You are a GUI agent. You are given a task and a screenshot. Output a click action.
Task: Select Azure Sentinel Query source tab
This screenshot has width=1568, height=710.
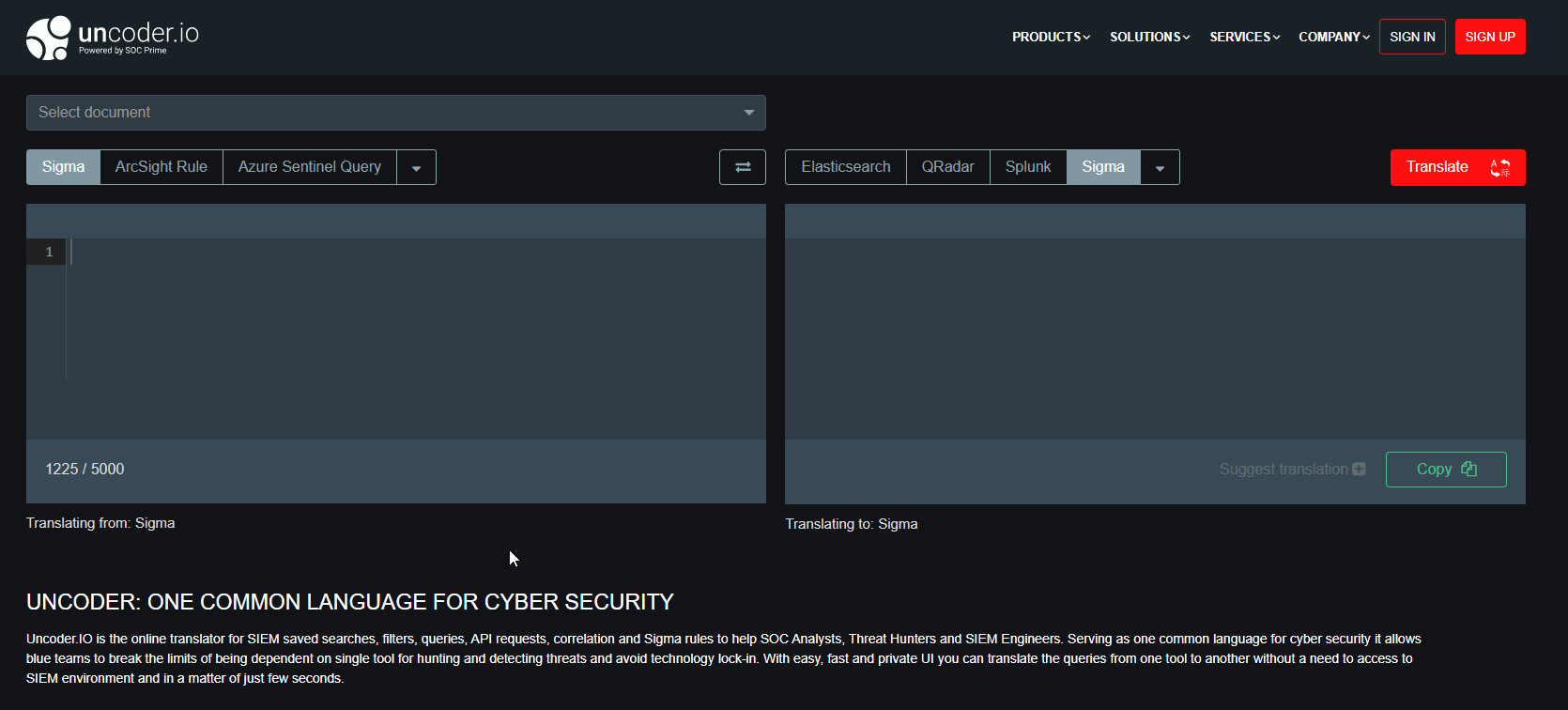[x=310, y=167]
